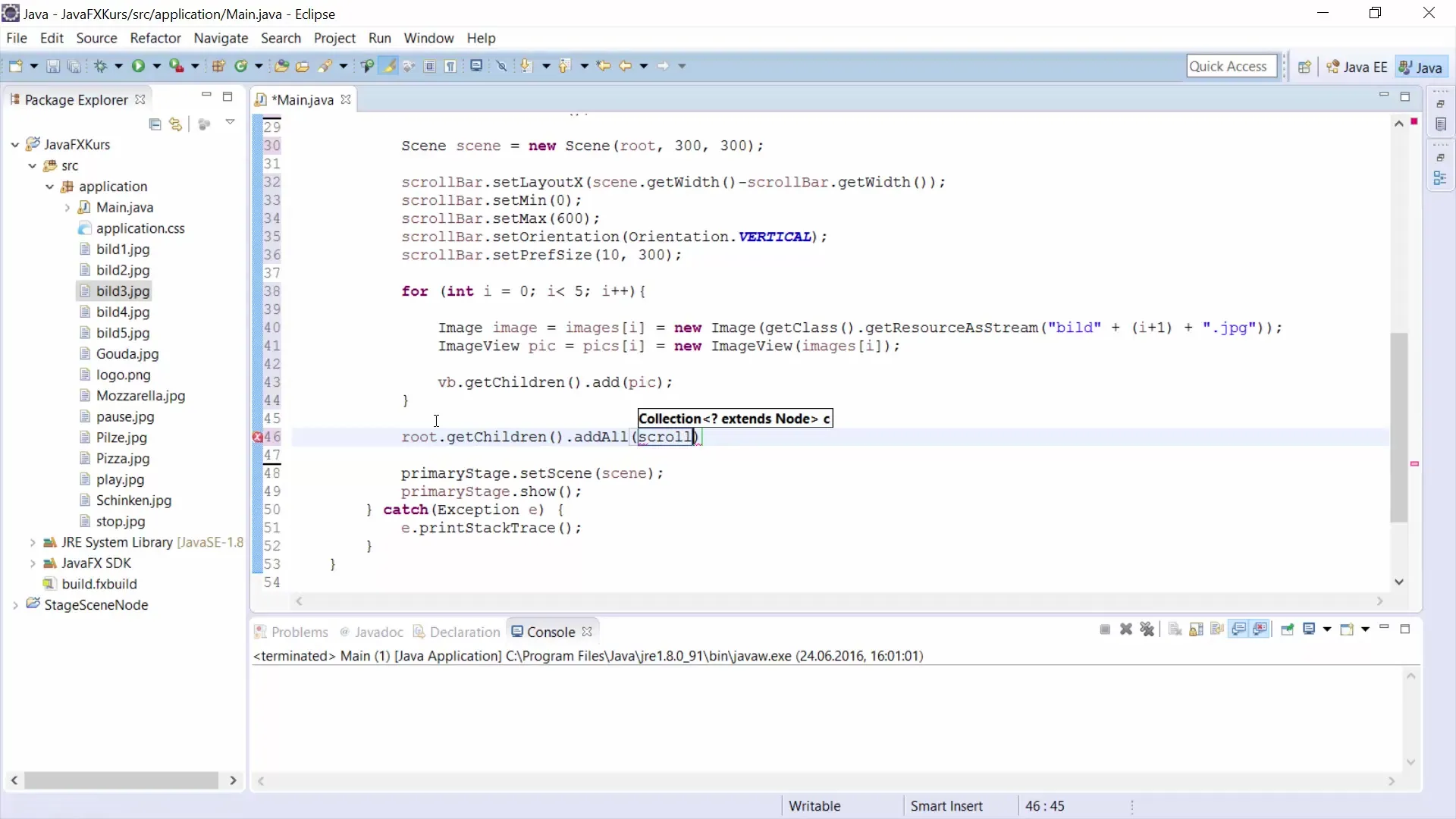
Task: Collapse the JavaFXKurs project node
Action: tap(15, 144)
